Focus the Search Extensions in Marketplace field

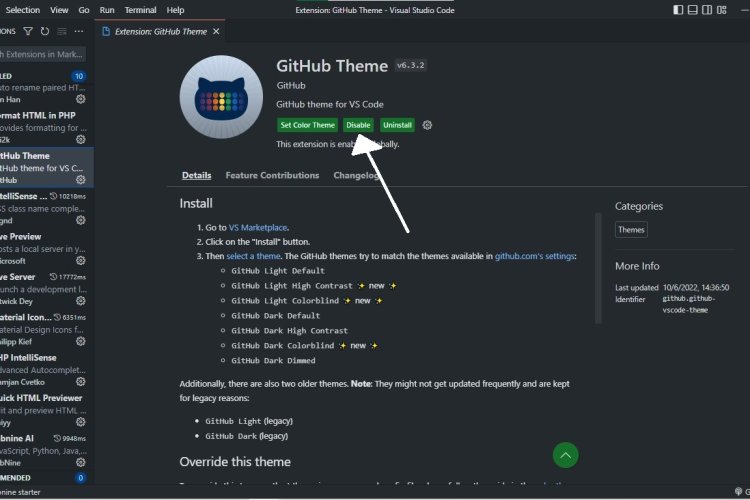pyautogui.click(x=43, y=55)
